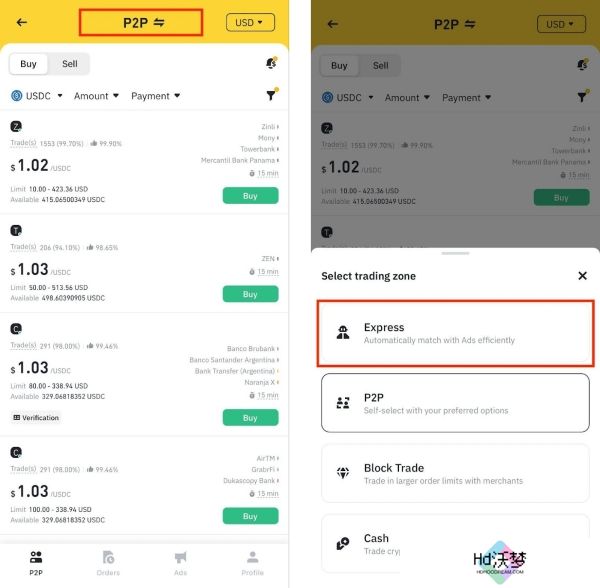Open the price alert bell icon
This screenshot has height=588, width=600.
tap(271, 63)
